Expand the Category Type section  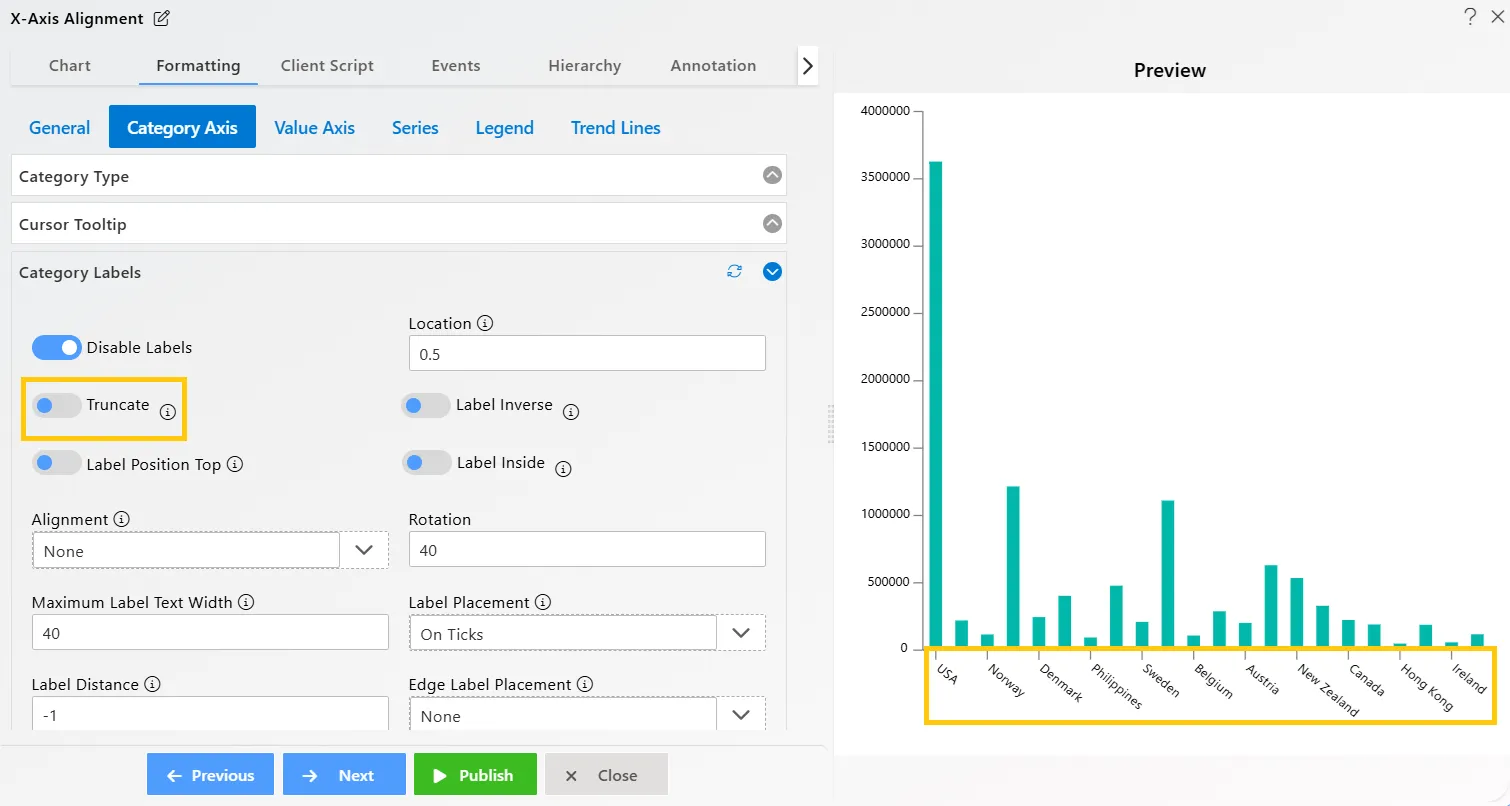tap(772, 175)
